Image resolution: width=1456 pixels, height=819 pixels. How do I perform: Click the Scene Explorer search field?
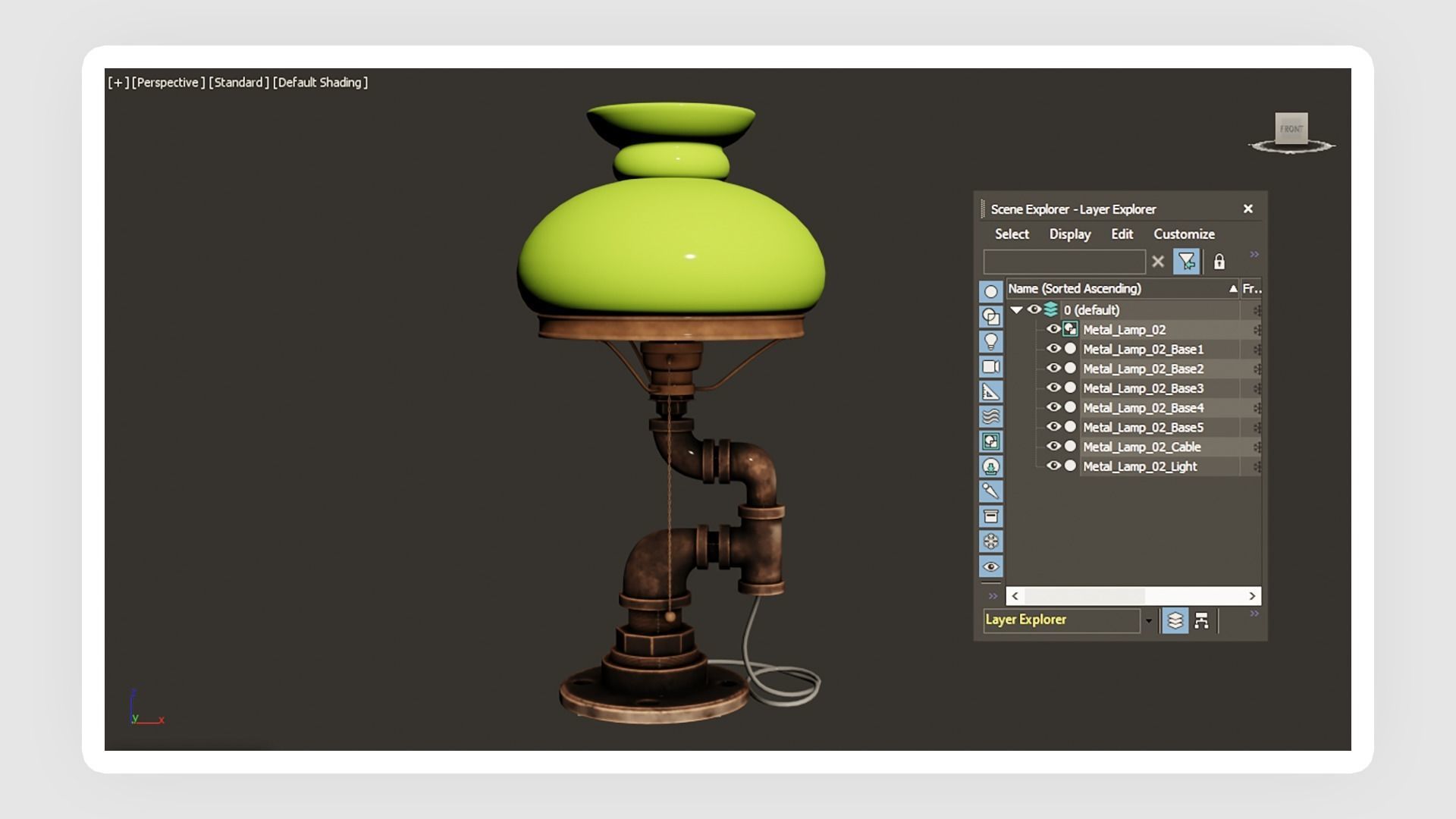[1063, 262]
